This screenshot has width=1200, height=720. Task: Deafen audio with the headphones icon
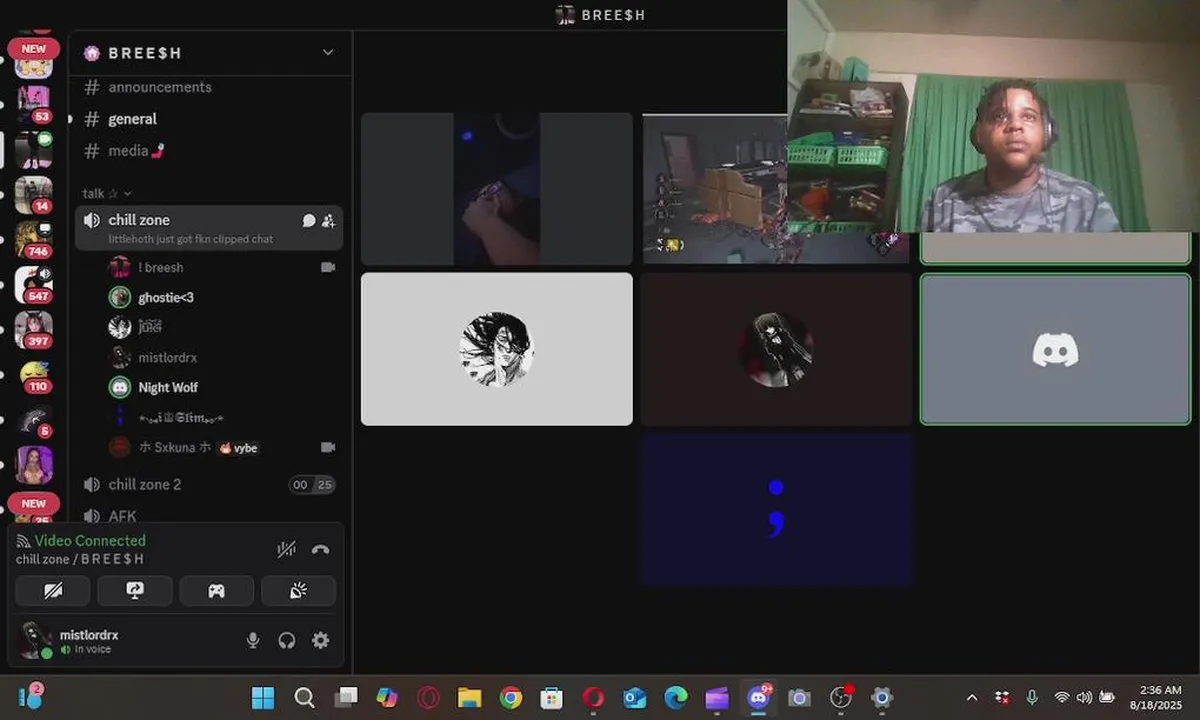(287, 640)
